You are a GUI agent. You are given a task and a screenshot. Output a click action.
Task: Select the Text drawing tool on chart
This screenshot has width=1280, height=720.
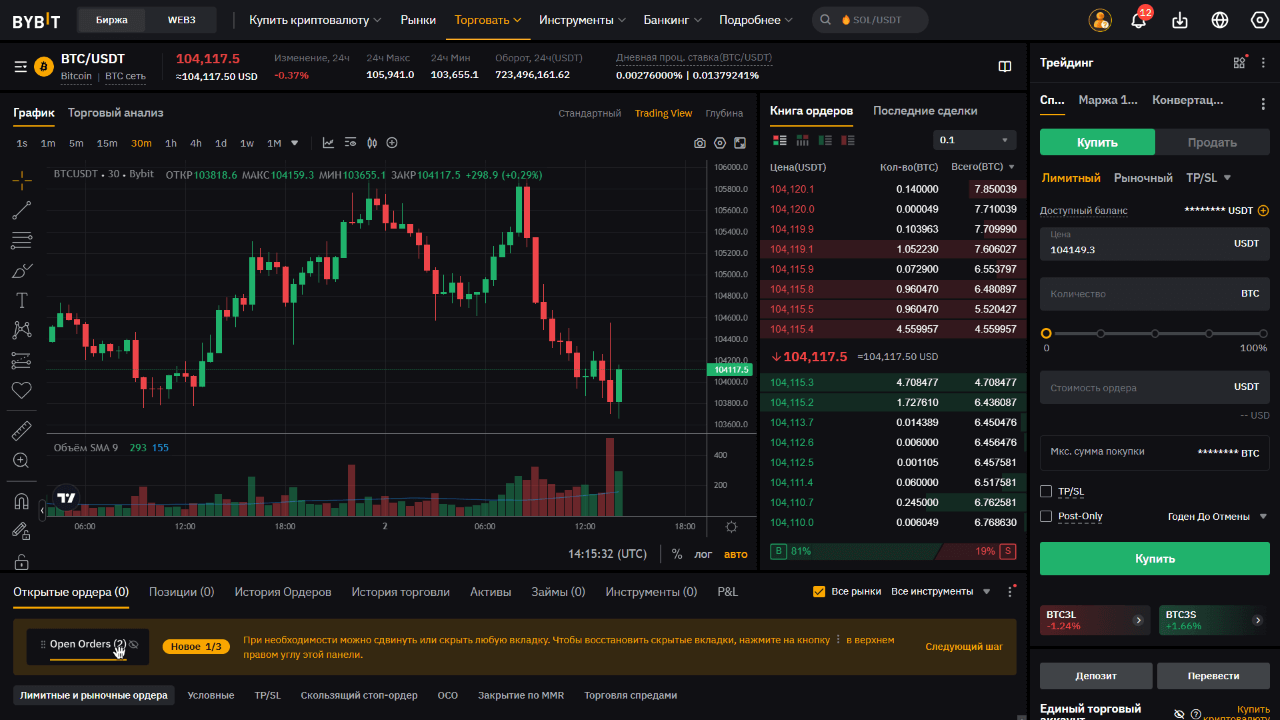point(21,300)
